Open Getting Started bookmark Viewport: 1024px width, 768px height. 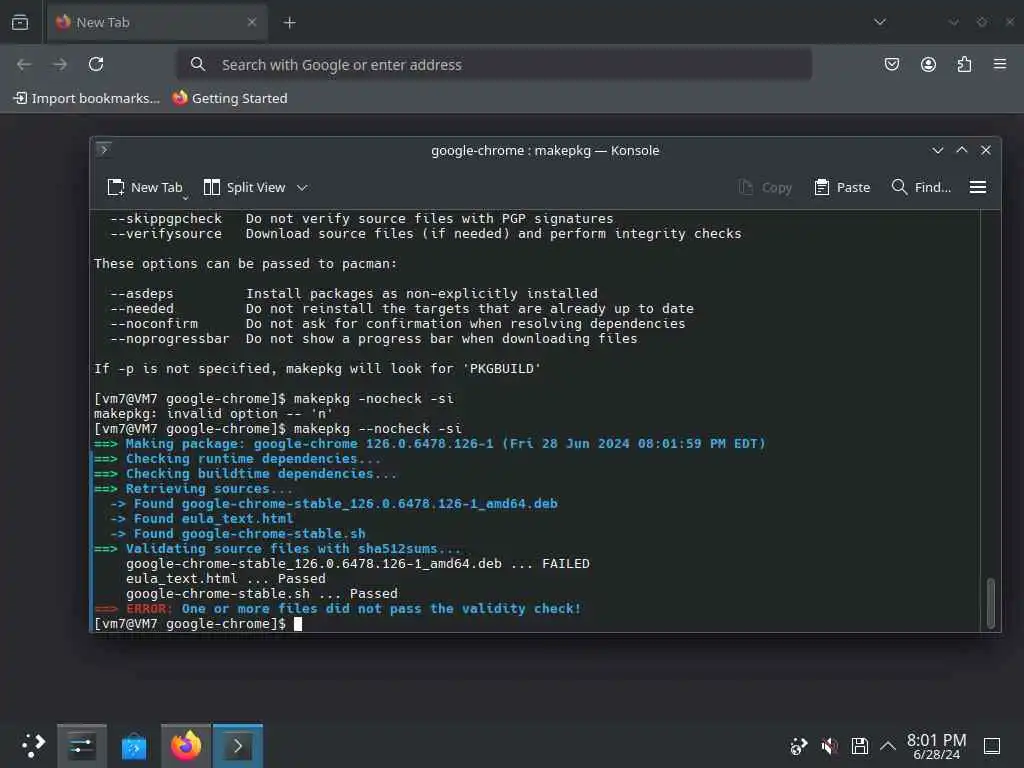tap(230, 98)
